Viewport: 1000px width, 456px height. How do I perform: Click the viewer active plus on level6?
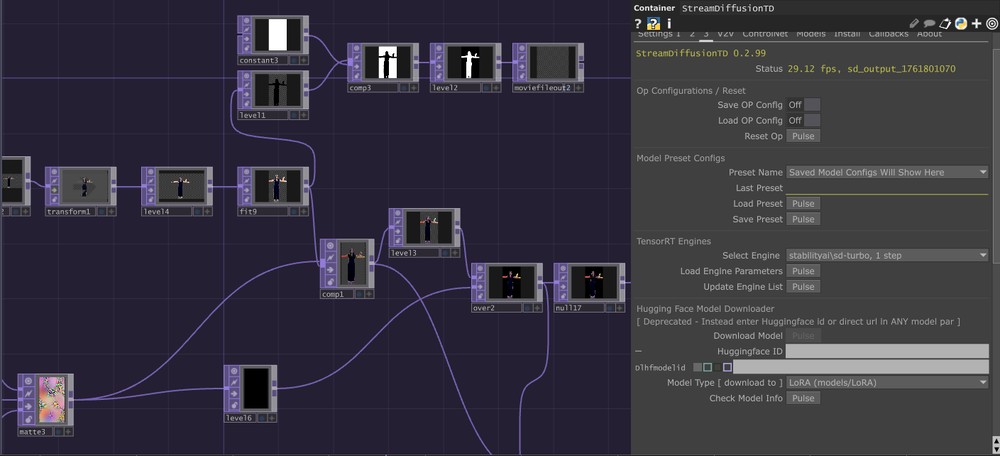click(272, 418)
